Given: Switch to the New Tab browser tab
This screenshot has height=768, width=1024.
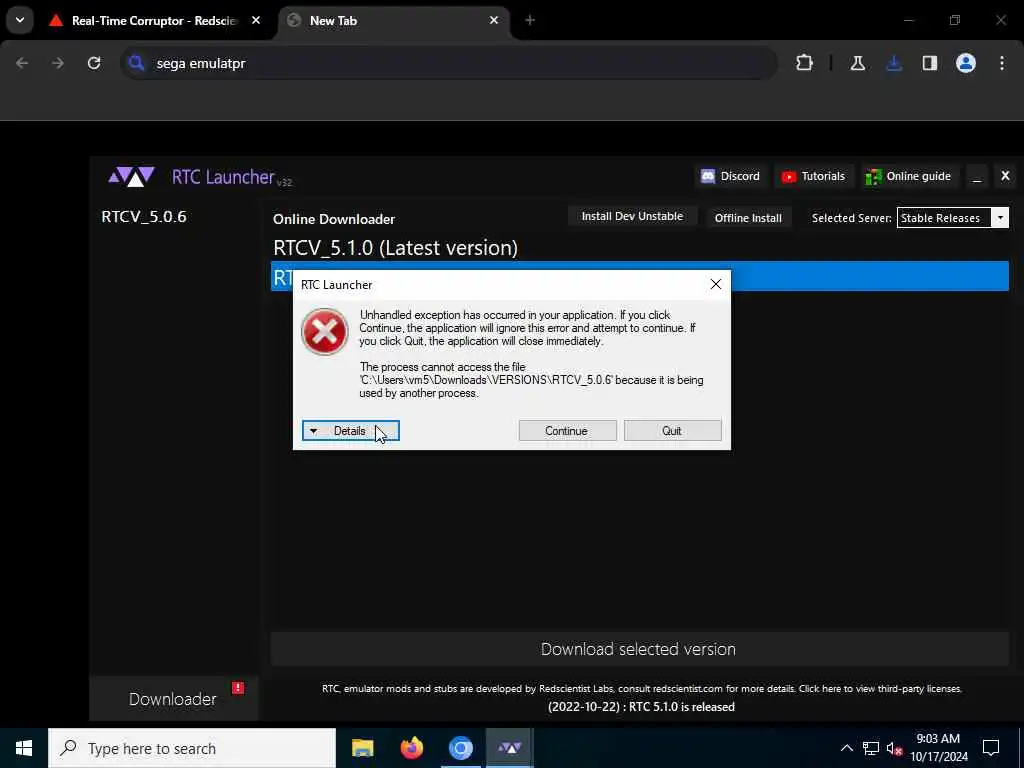Looking at the screenshot, I should (394, 21).
